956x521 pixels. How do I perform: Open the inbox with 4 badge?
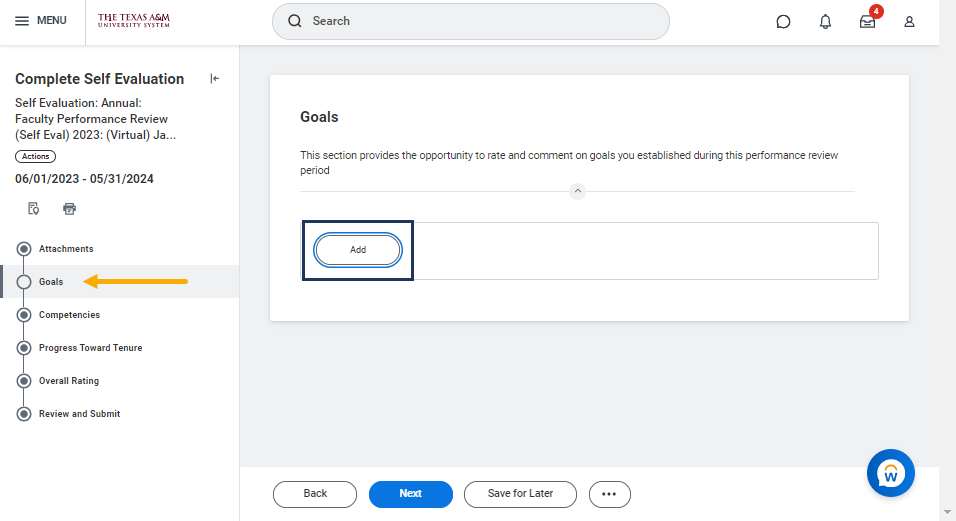pyautogui.click(x=867, y=22)
